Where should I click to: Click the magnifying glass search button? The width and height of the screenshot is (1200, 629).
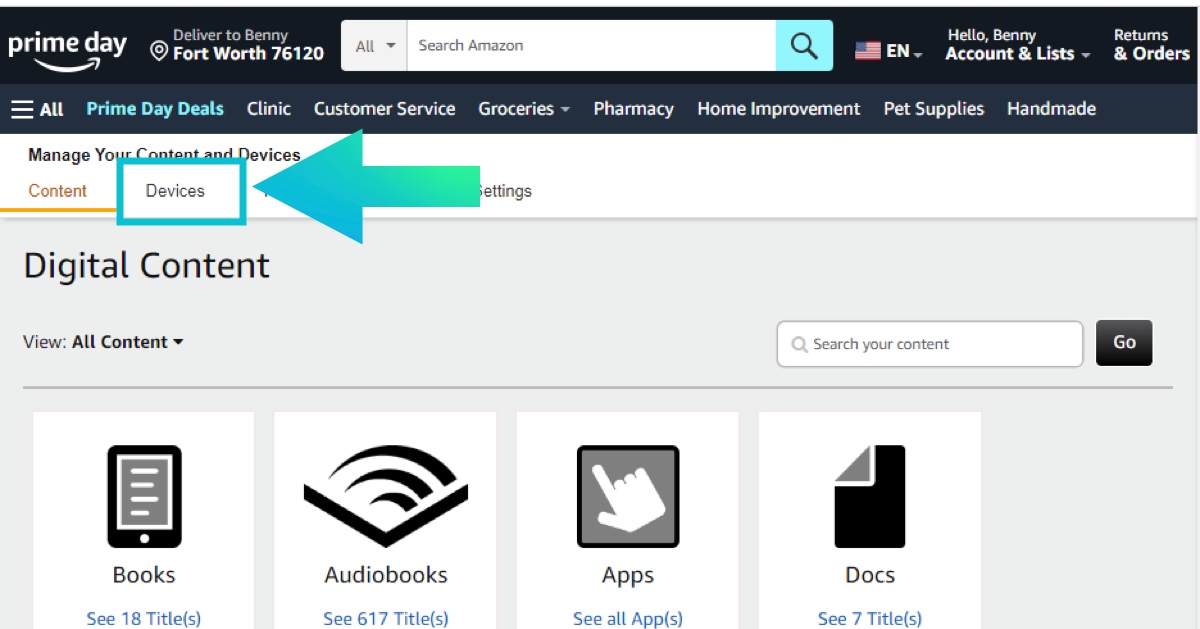pos(804,46)
